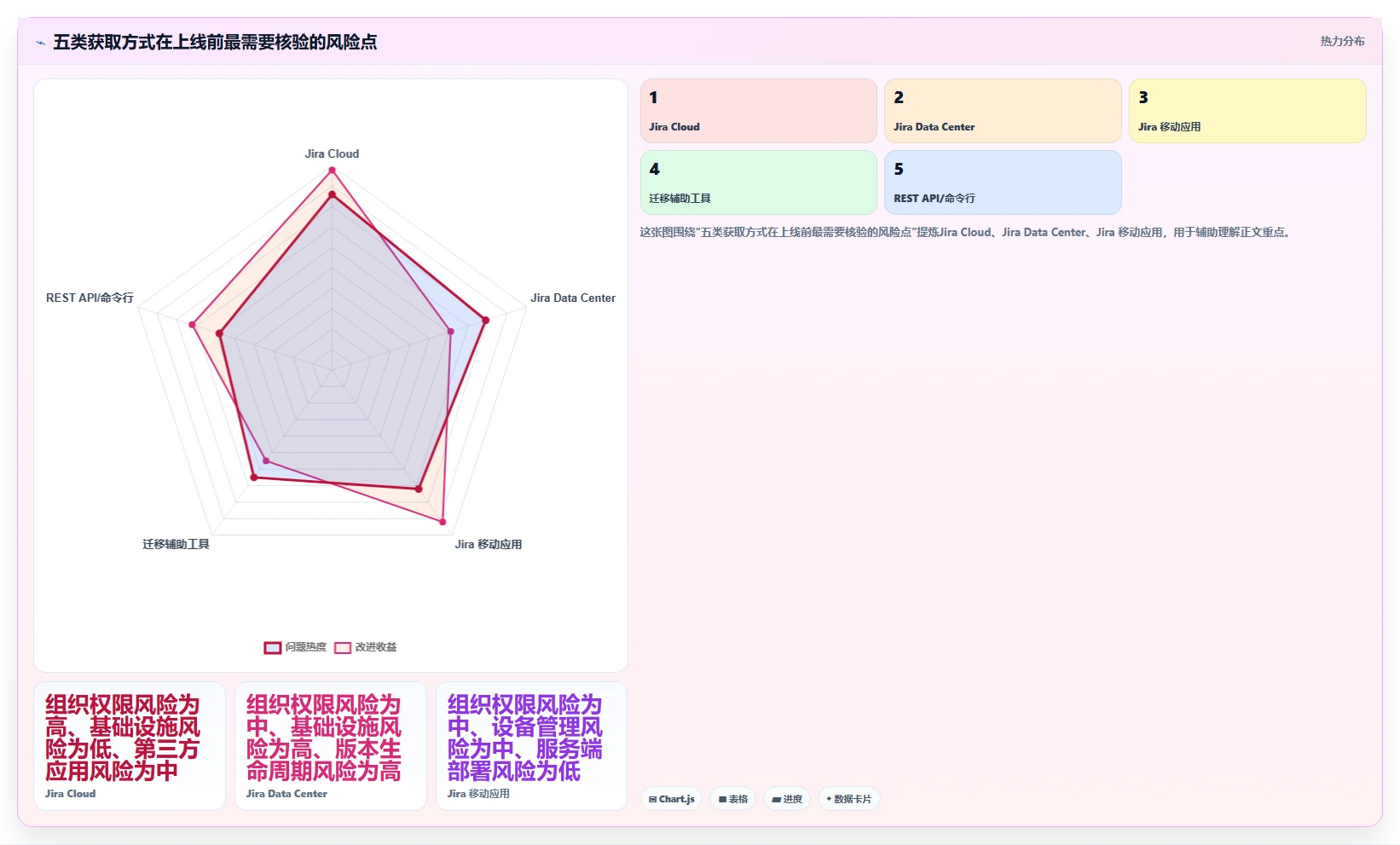The width and height of the screenshot is (1400, 845).
Task: Select the Chart.js tag
Action: [671, 799]
